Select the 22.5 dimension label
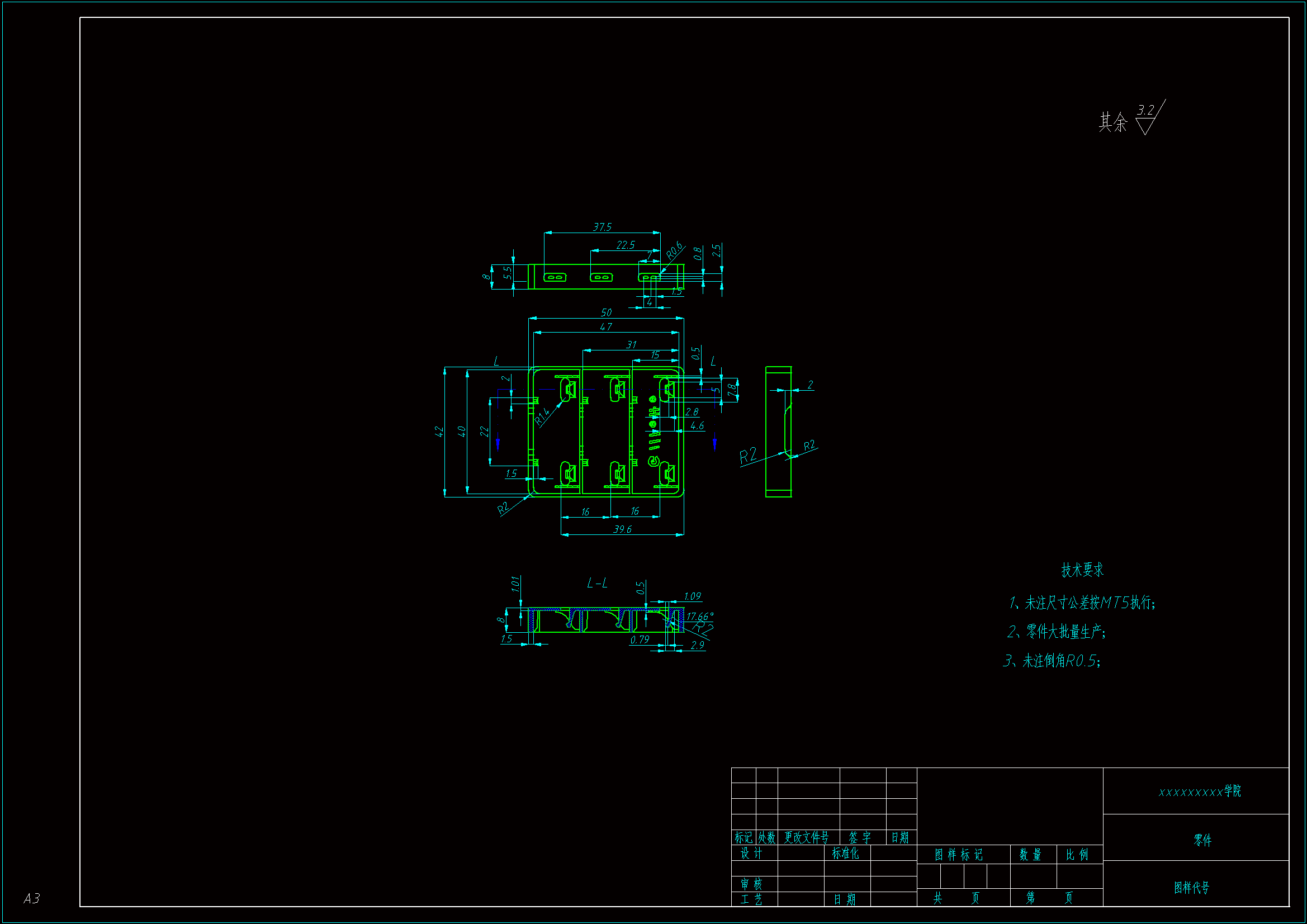 click(x=625, y=245)
